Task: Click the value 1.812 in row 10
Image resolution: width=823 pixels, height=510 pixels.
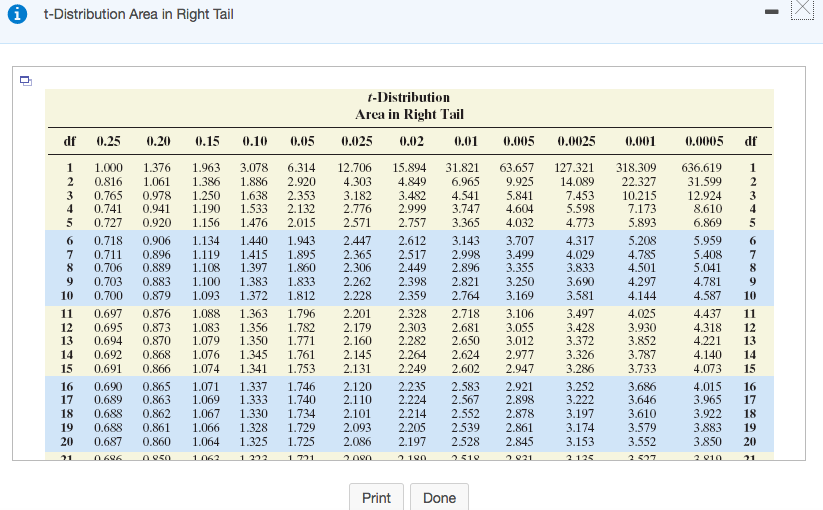Action: pyautogui.click(x=302, y=297)
